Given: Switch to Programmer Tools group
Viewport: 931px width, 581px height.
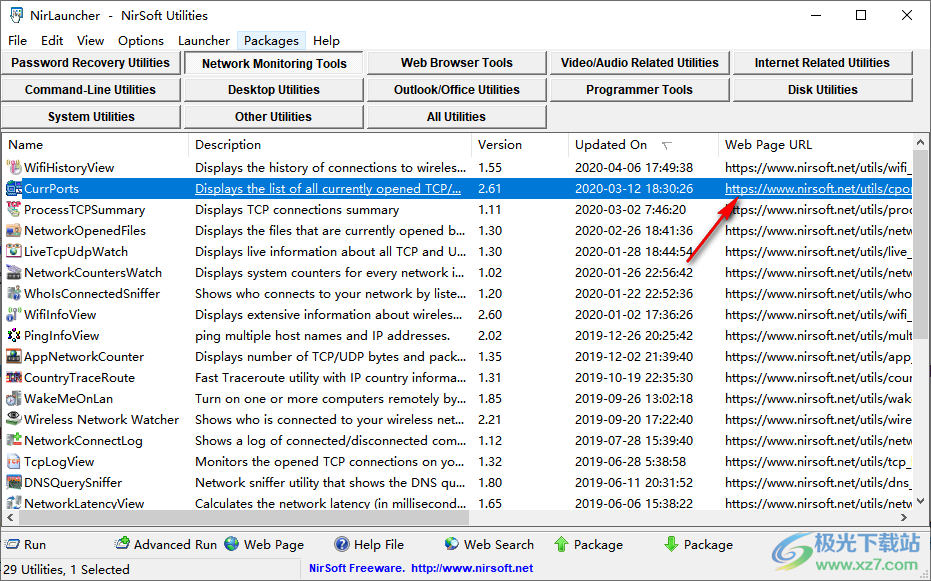Looking at the screenshot, I should [639, 90].
